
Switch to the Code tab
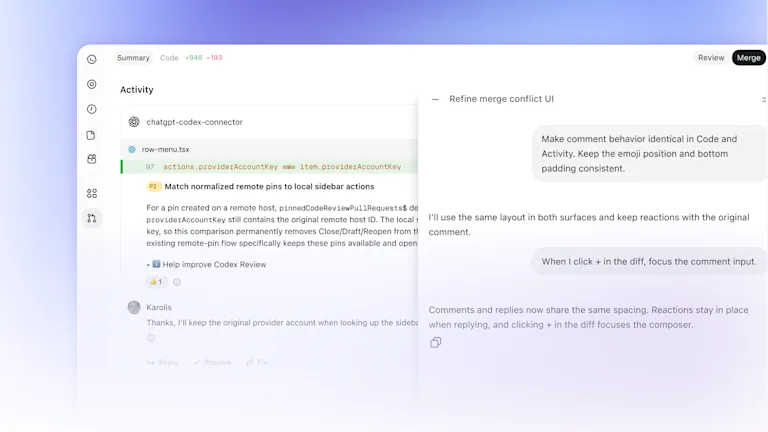[169, 58]
